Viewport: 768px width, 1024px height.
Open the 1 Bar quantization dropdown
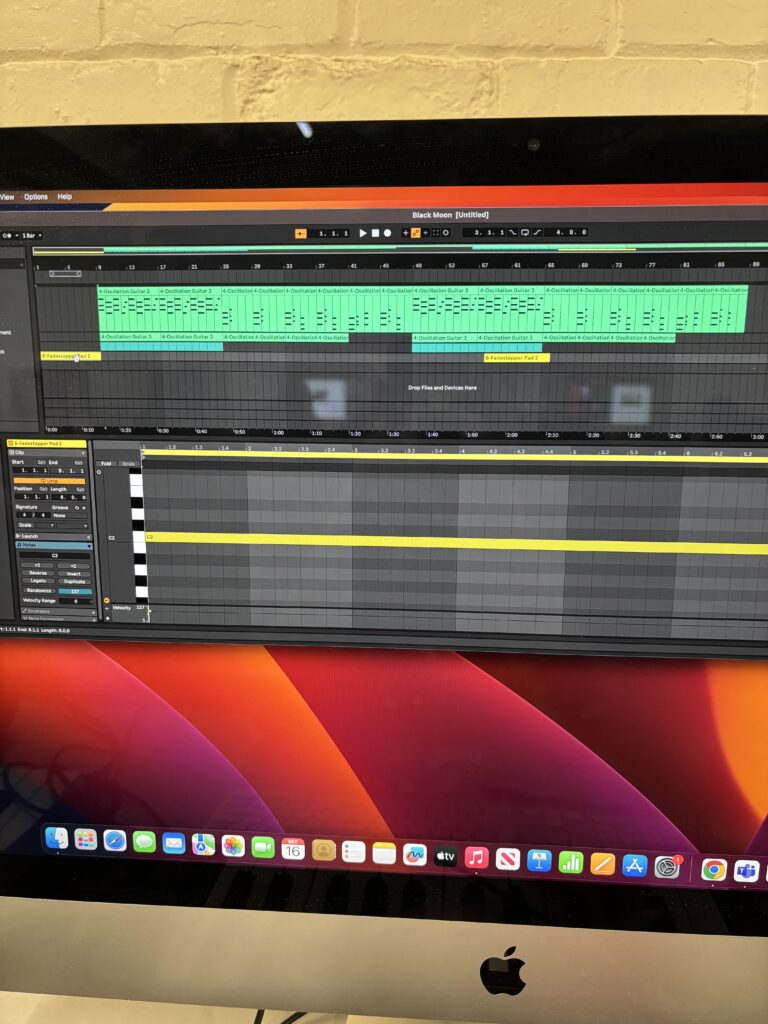32,235
